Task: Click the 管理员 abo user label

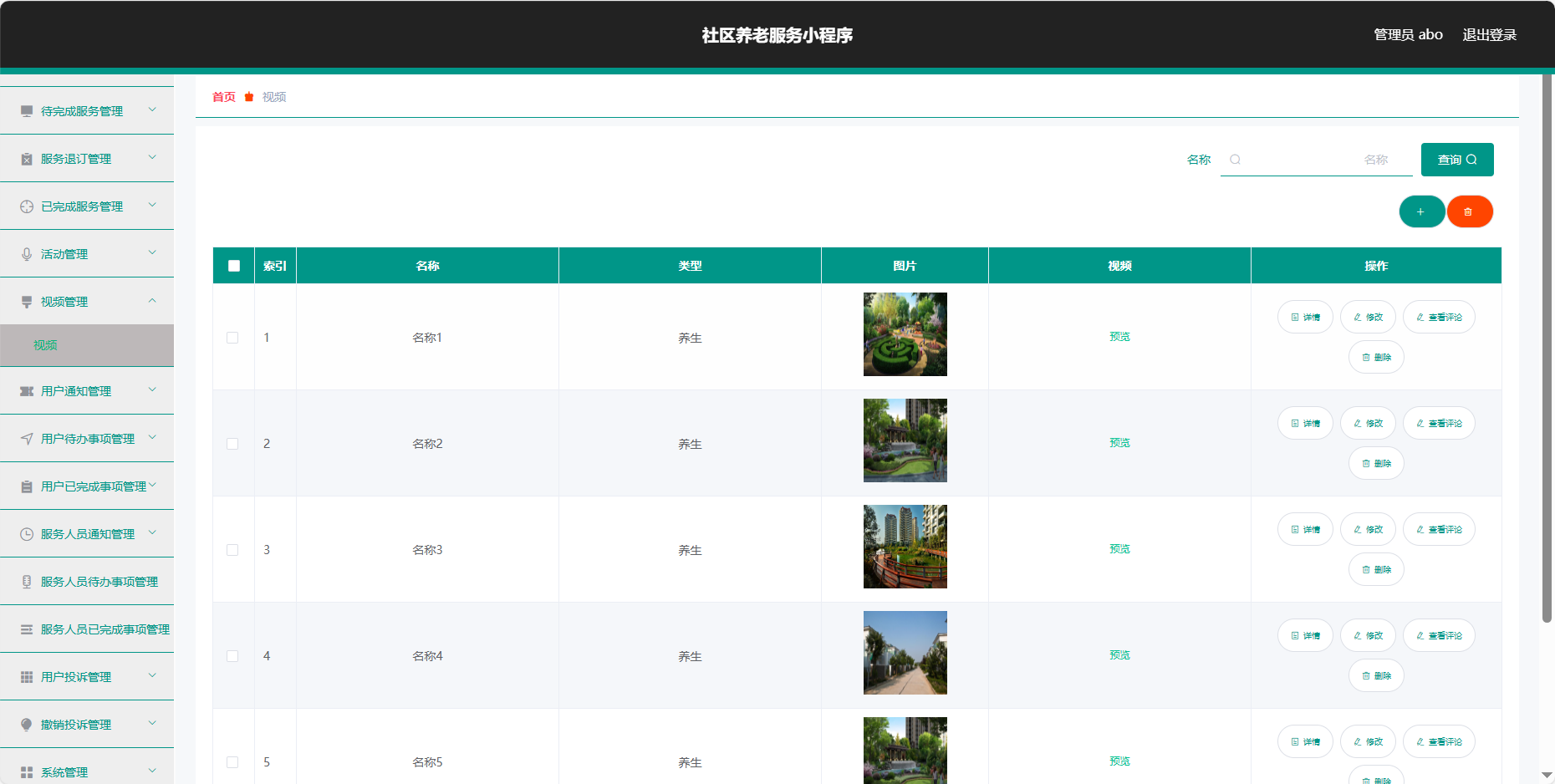Action: 1408,35
